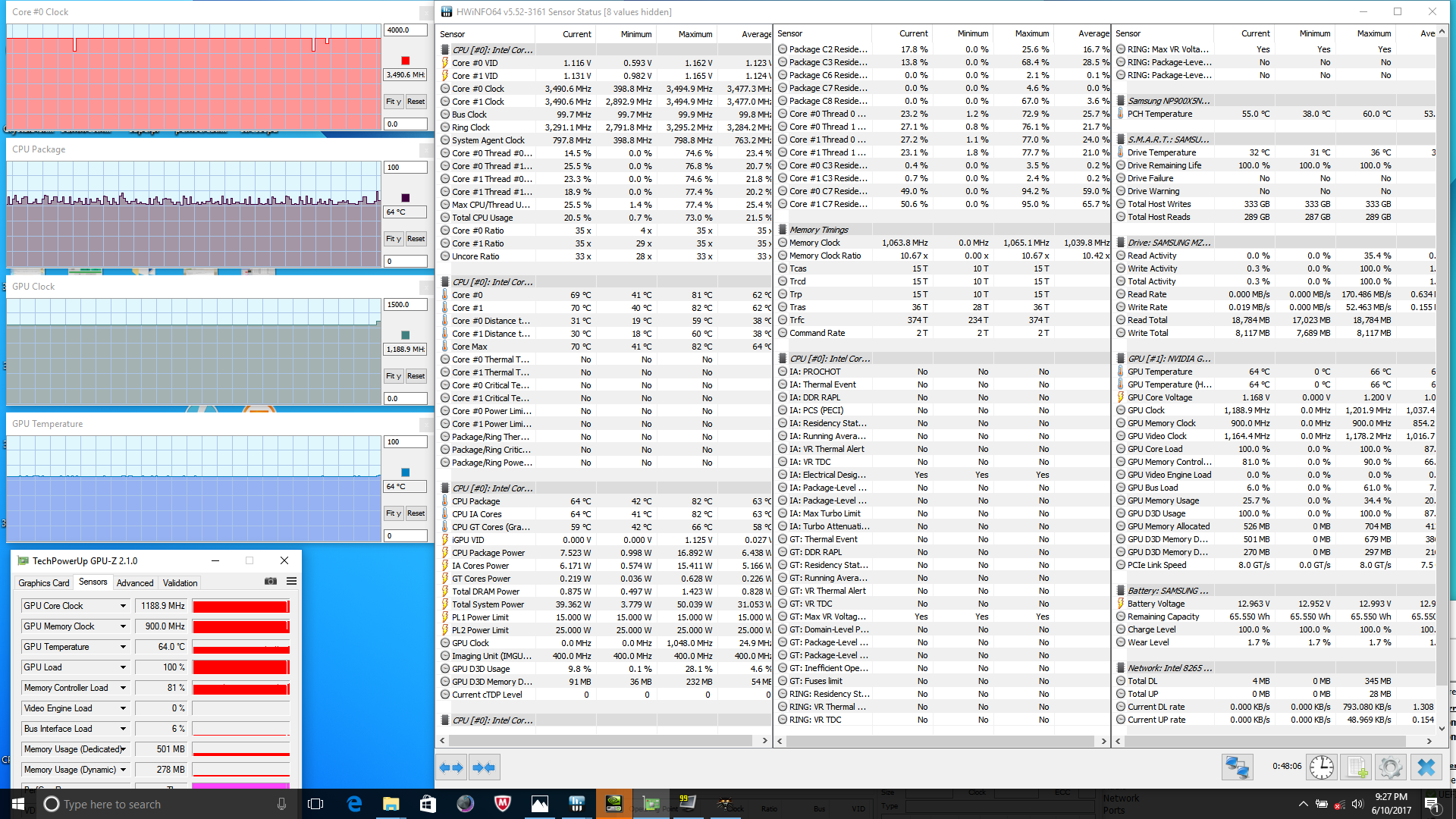
Task: Open File Explorer from the taskbar
Action: 391,804
